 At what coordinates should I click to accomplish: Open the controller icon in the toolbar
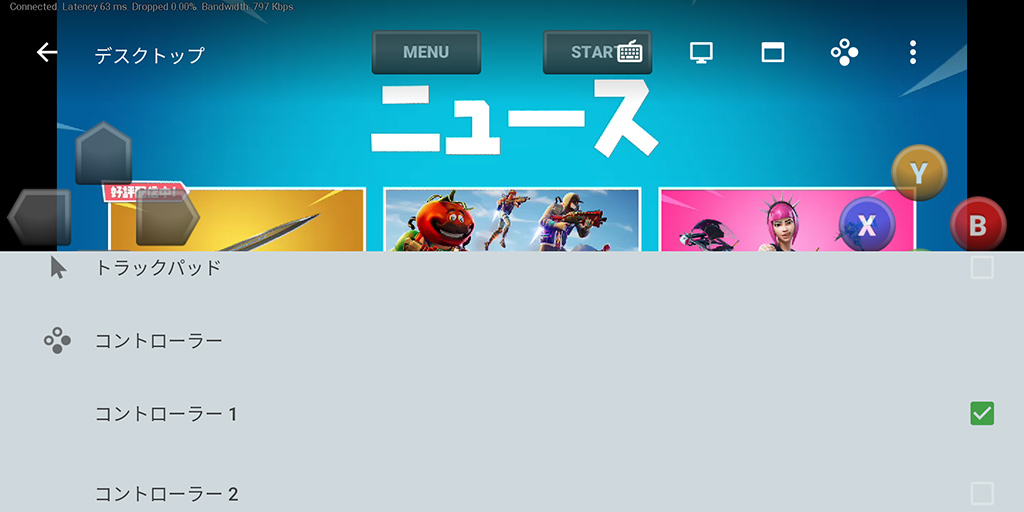844,52
